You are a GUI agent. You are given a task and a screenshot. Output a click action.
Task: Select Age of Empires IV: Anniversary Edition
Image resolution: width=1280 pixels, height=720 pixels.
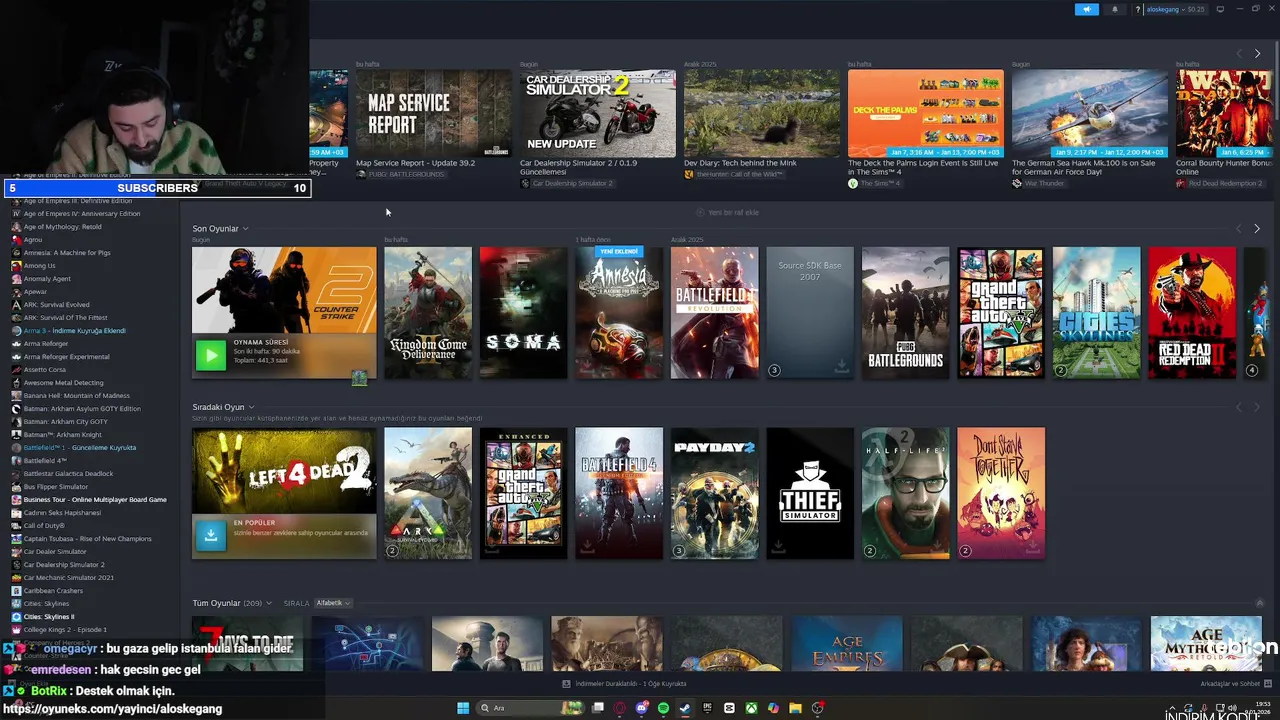[82, 214]
